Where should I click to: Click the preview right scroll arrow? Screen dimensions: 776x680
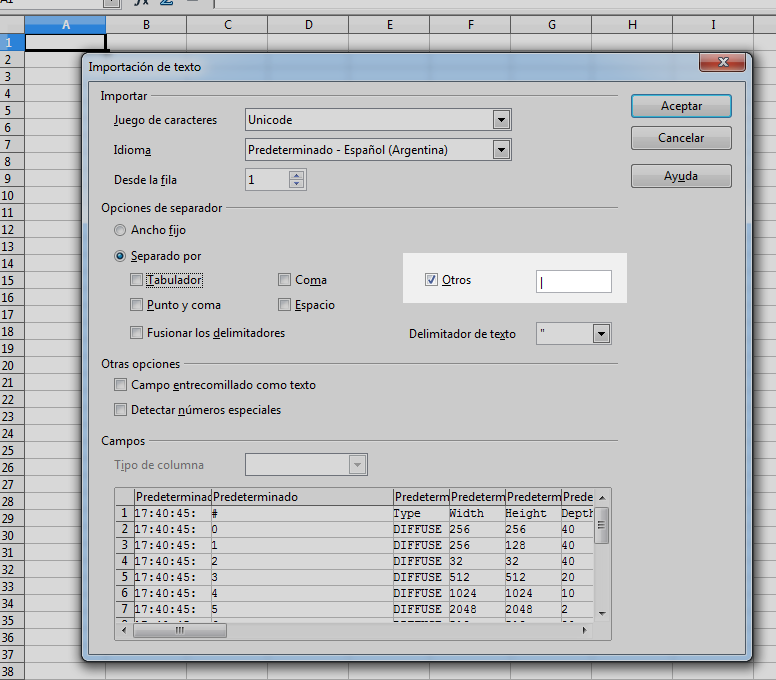point(584,631)
